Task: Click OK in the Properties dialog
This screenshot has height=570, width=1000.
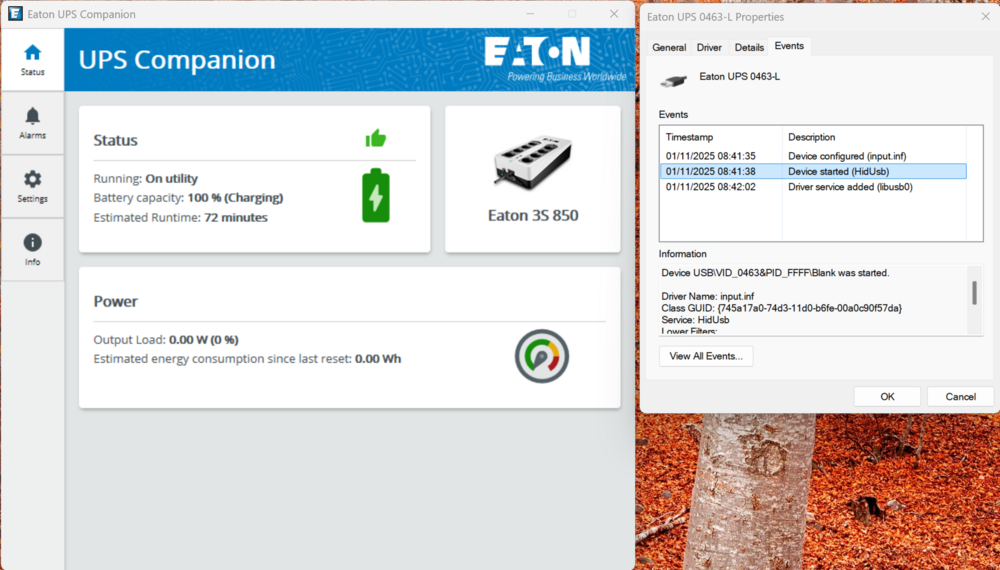Action: (887, 397)
